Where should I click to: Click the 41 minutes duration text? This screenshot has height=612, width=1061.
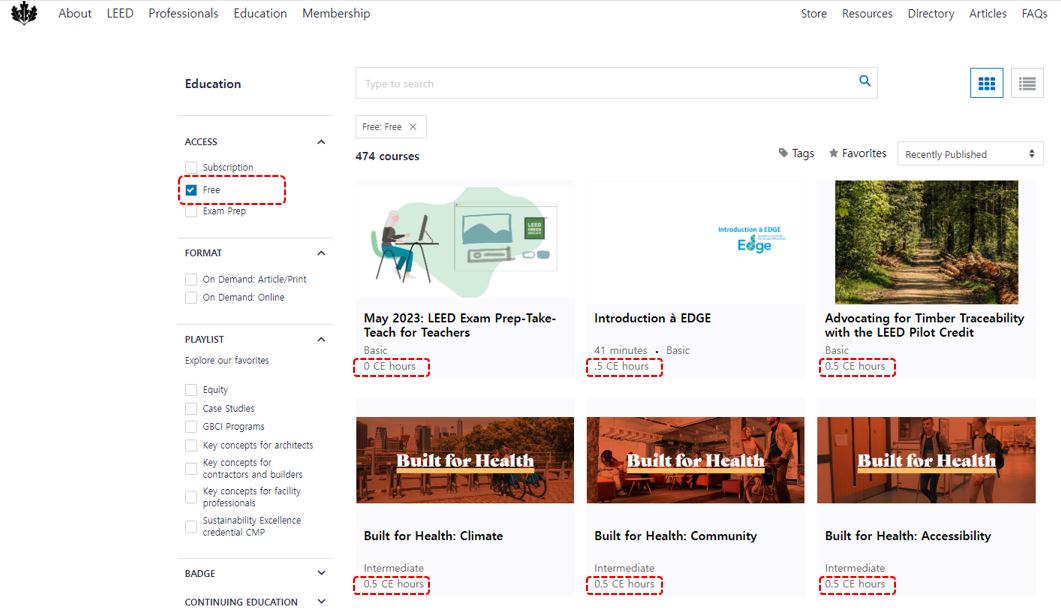(x=620, y=350)
